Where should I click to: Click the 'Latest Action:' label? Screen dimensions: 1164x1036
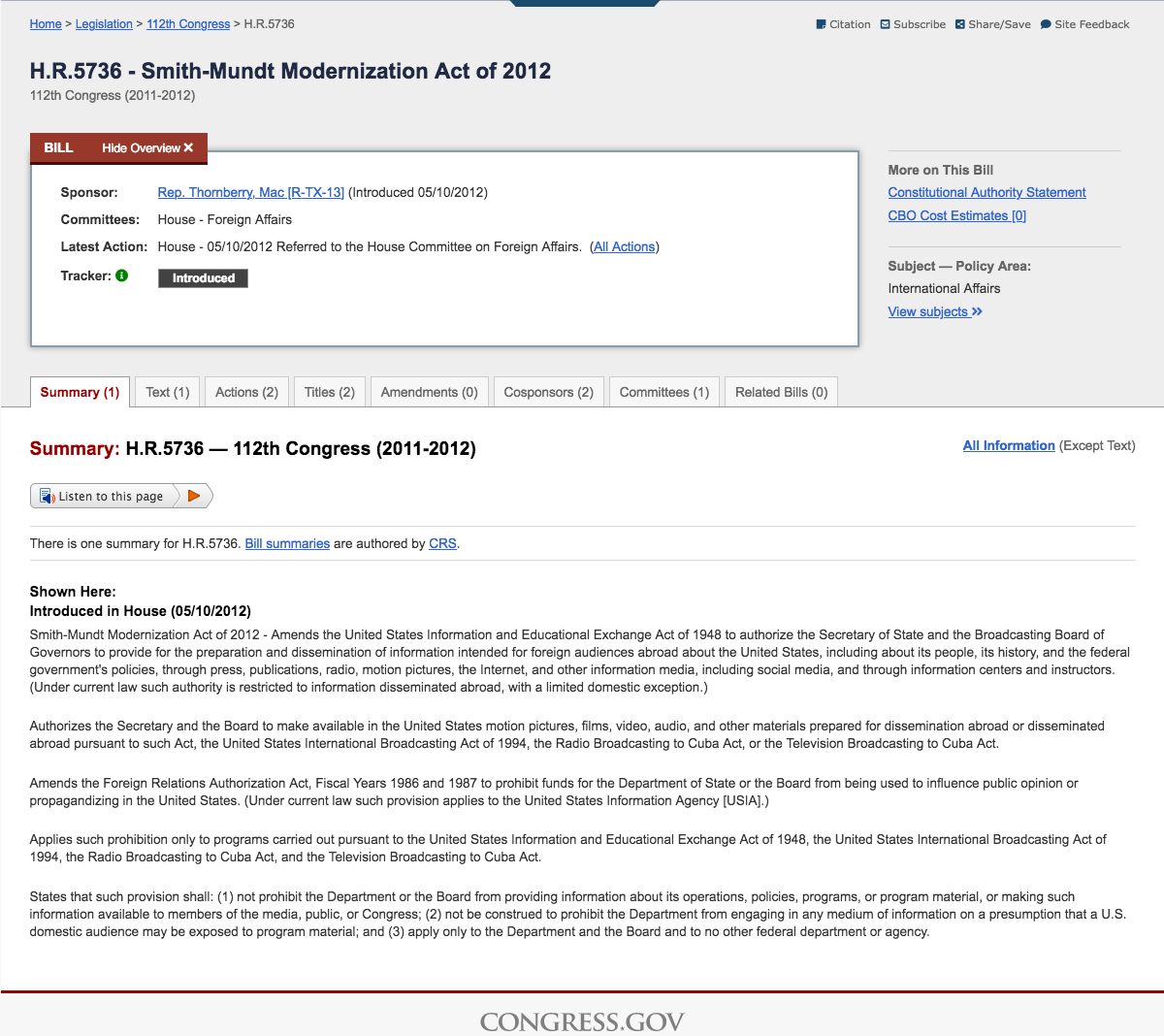tap(105, 246)
